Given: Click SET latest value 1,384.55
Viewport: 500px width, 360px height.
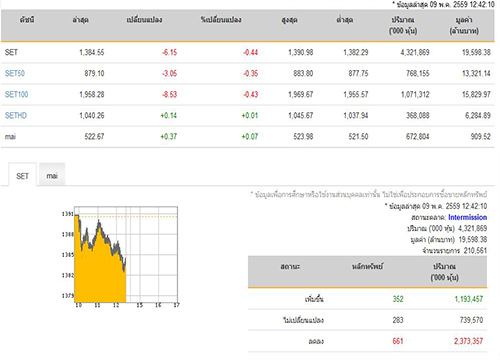Looking at the screenshot, I should pos(92,52).
